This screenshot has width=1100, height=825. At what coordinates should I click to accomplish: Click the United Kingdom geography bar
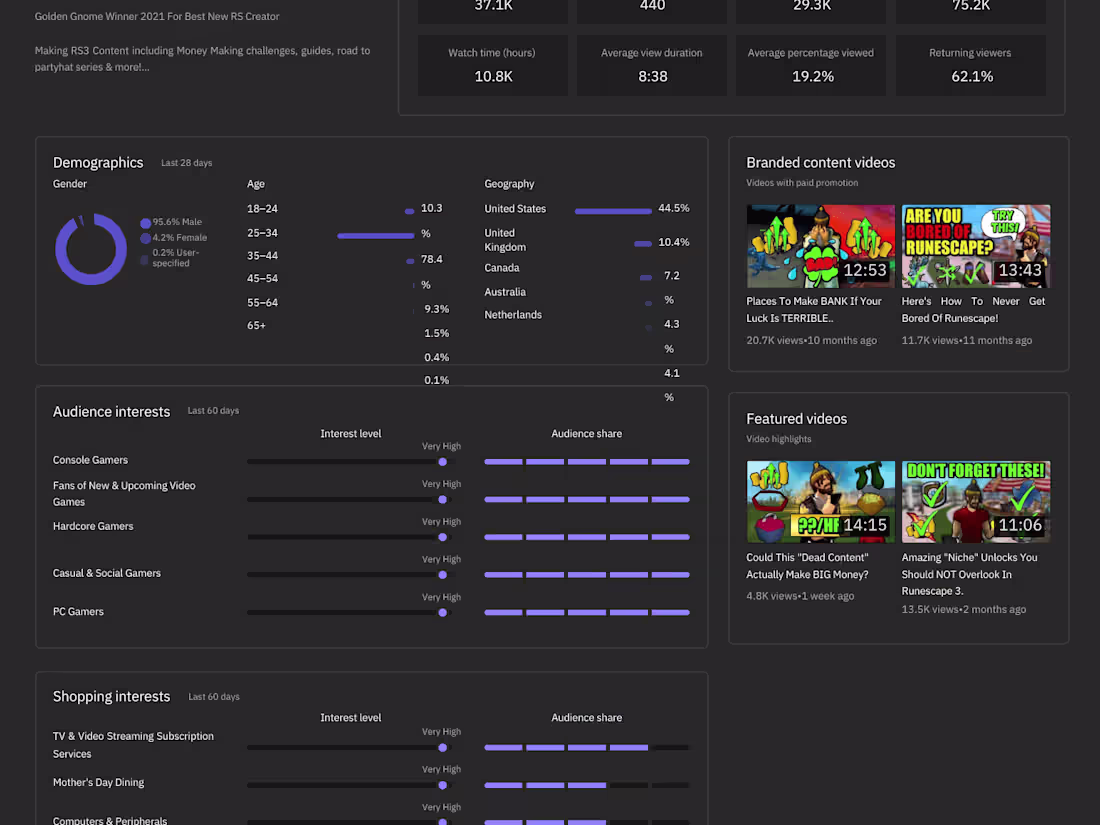coord(643,244)
